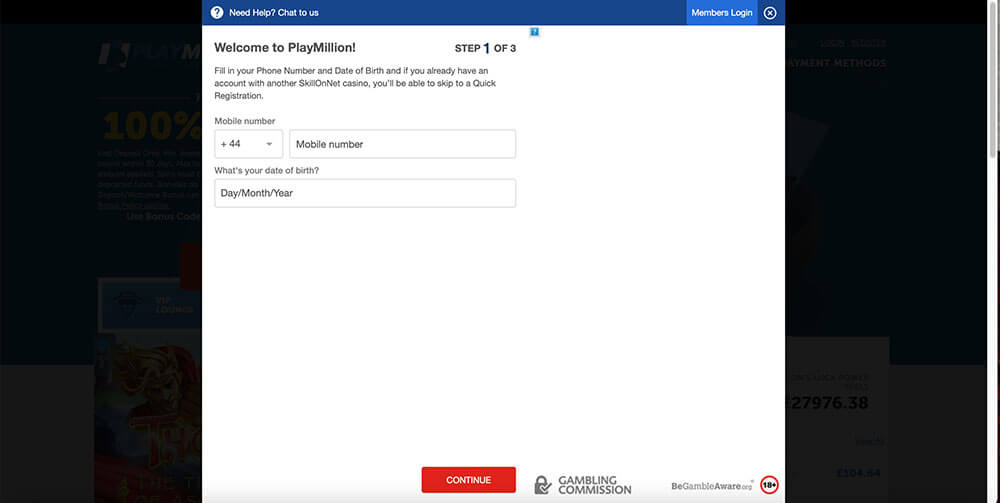Open the BeGambleAware.org link

point(712,486)
